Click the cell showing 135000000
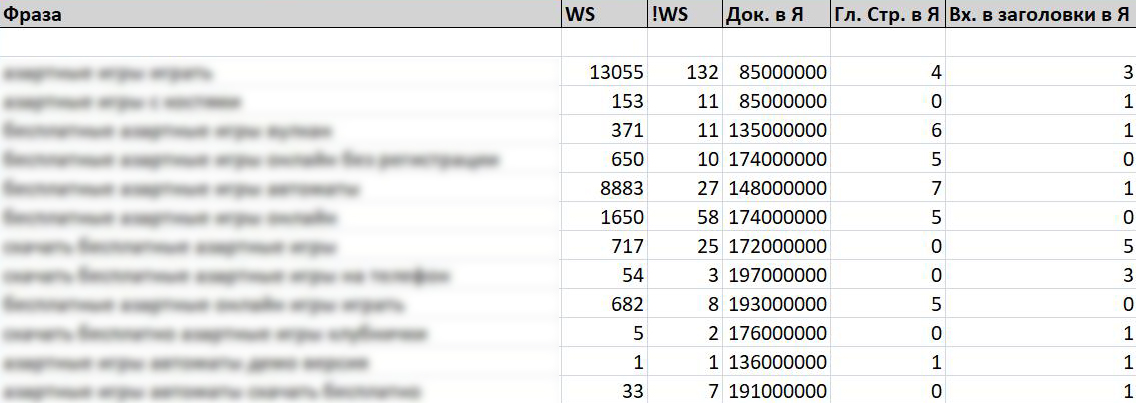Viewport: 1136px width, 403px height. coord(776,130)
